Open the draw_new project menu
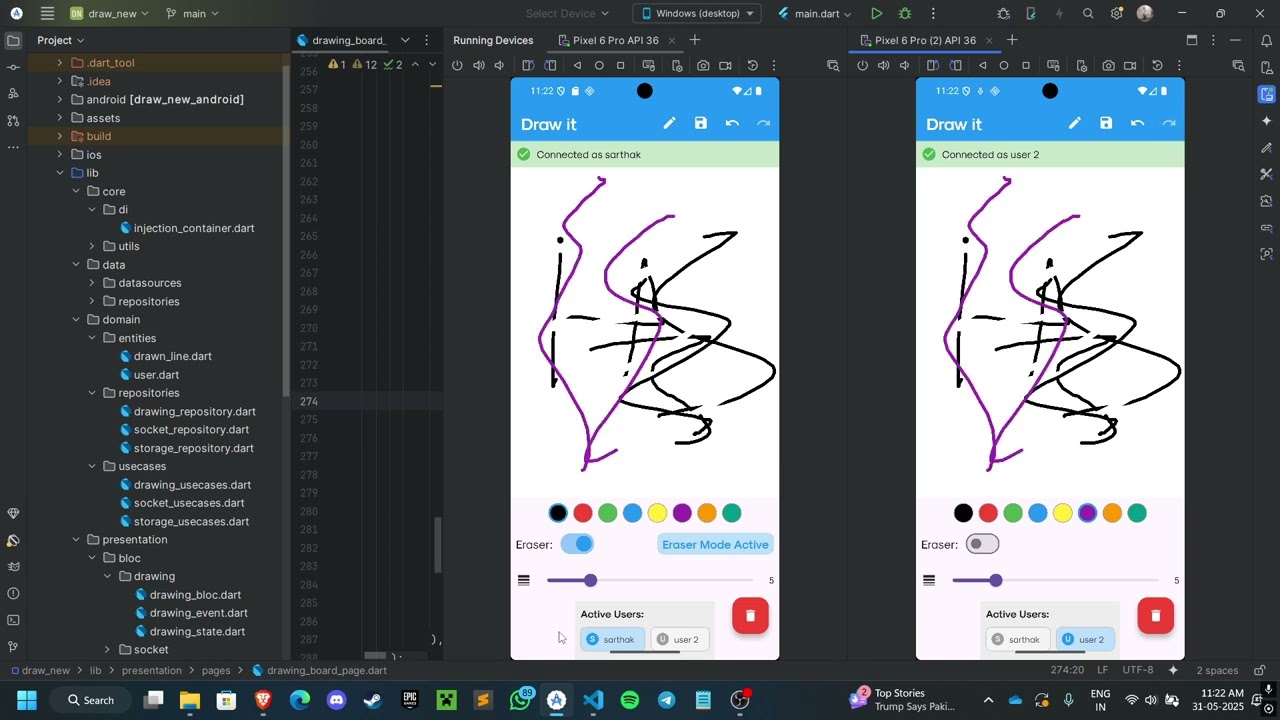The height and width of the screenshot is (720, 1280). coord(110,14)
